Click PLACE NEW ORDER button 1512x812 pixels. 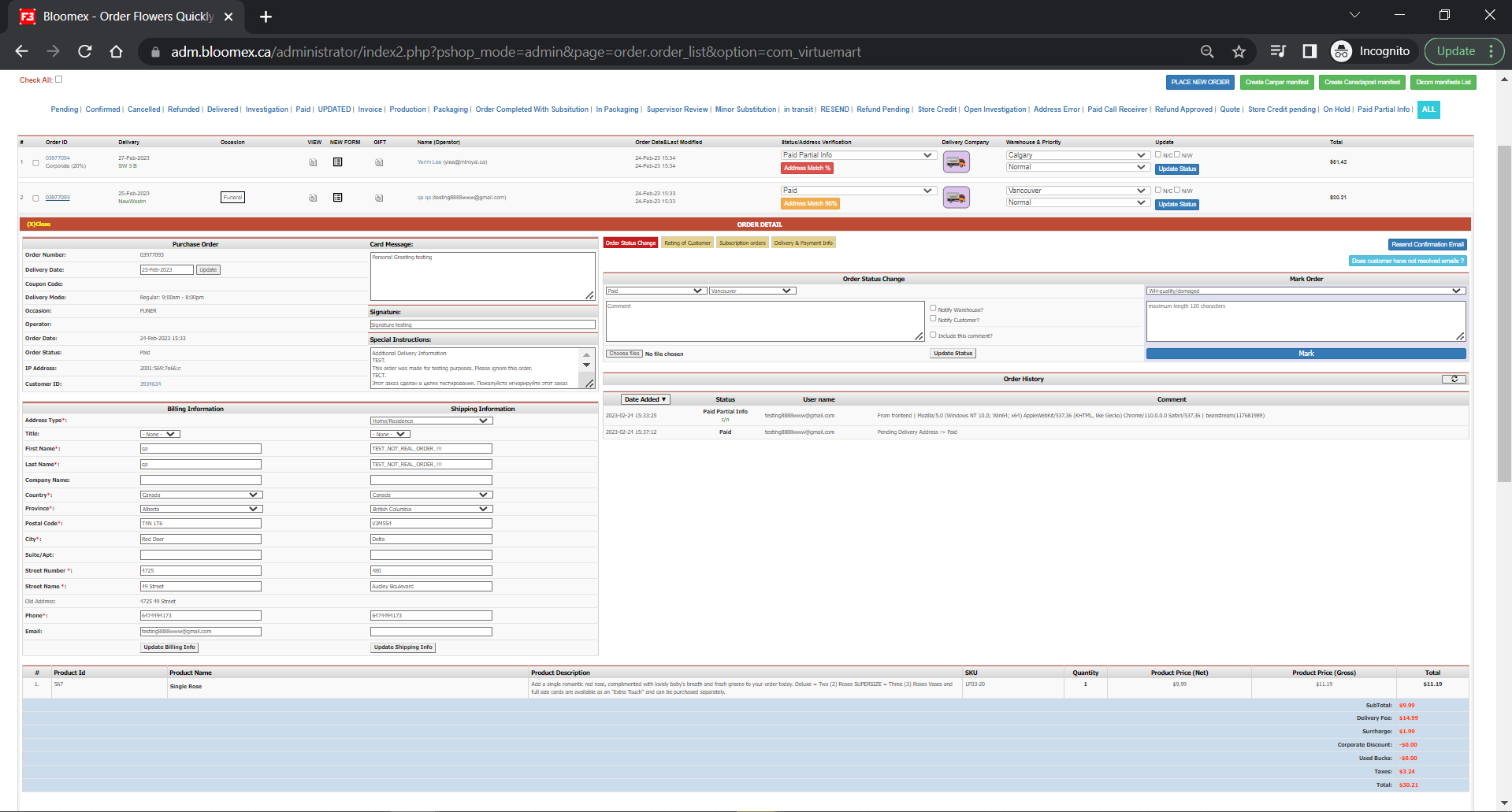[1200, 82]
